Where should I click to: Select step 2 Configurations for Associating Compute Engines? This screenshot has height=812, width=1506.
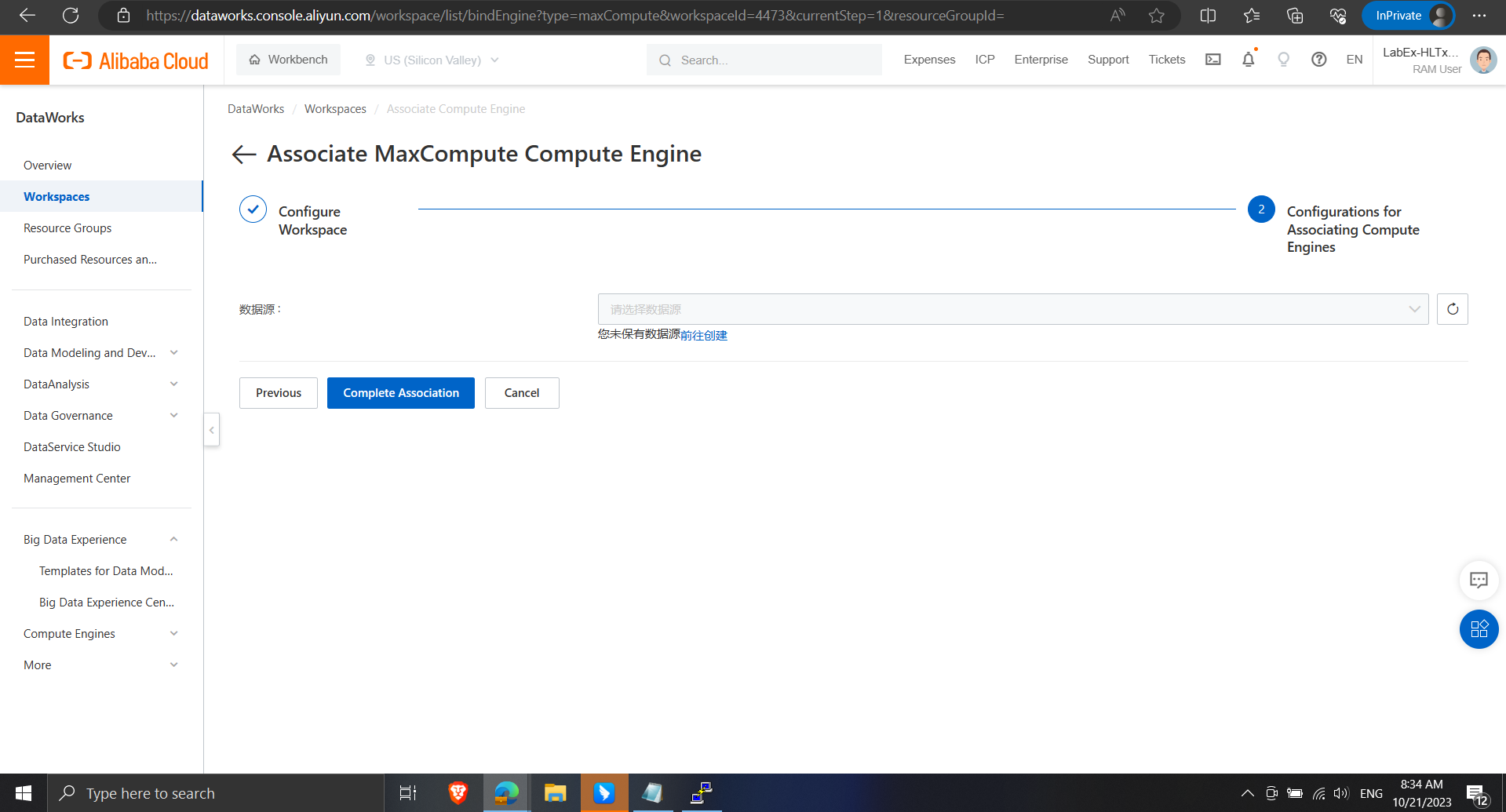tap(1260, 209)
